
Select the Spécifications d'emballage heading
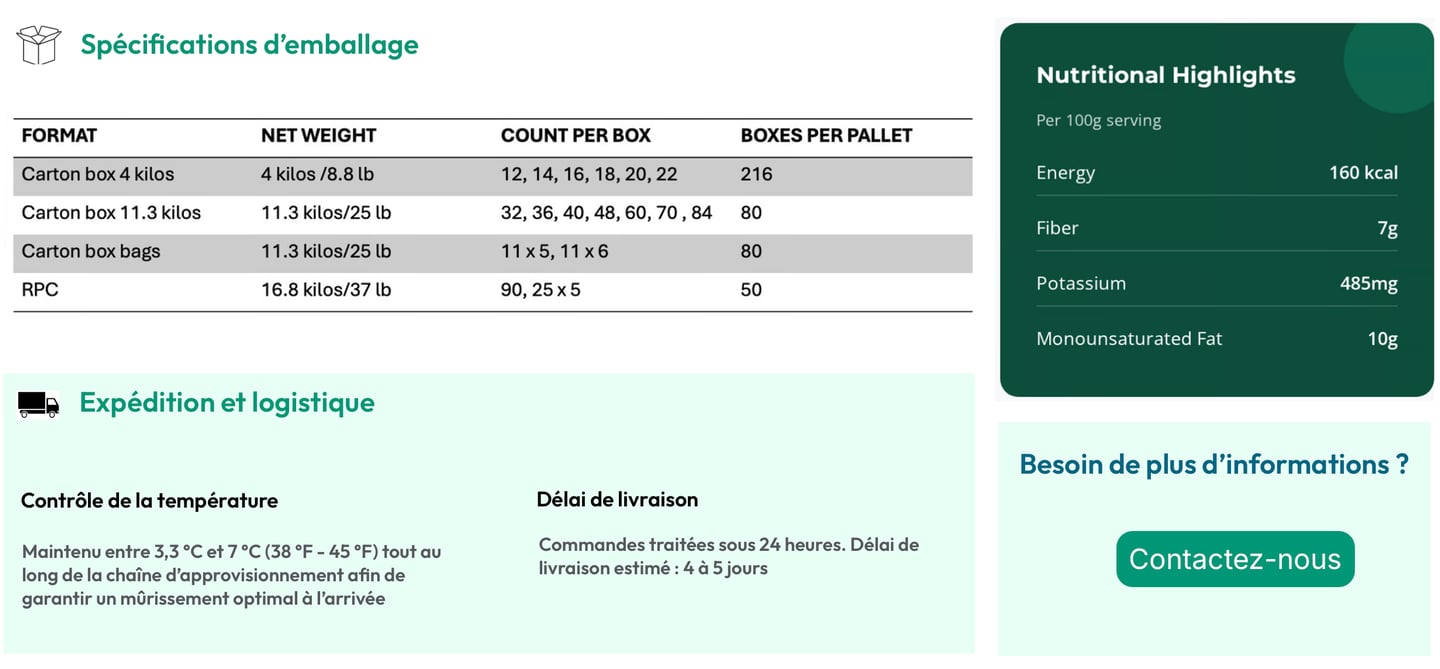click(x=249, y=45)
